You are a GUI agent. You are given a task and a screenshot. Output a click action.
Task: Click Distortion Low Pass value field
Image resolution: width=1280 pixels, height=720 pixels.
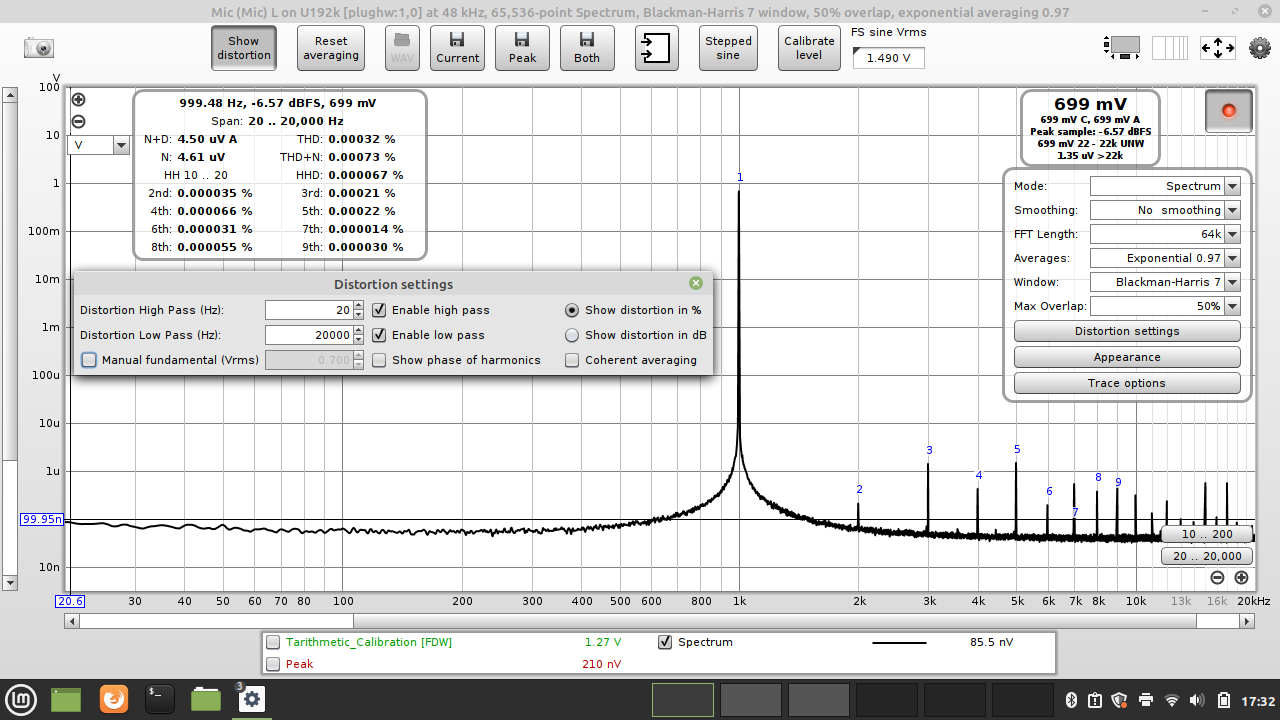[309, 335]
